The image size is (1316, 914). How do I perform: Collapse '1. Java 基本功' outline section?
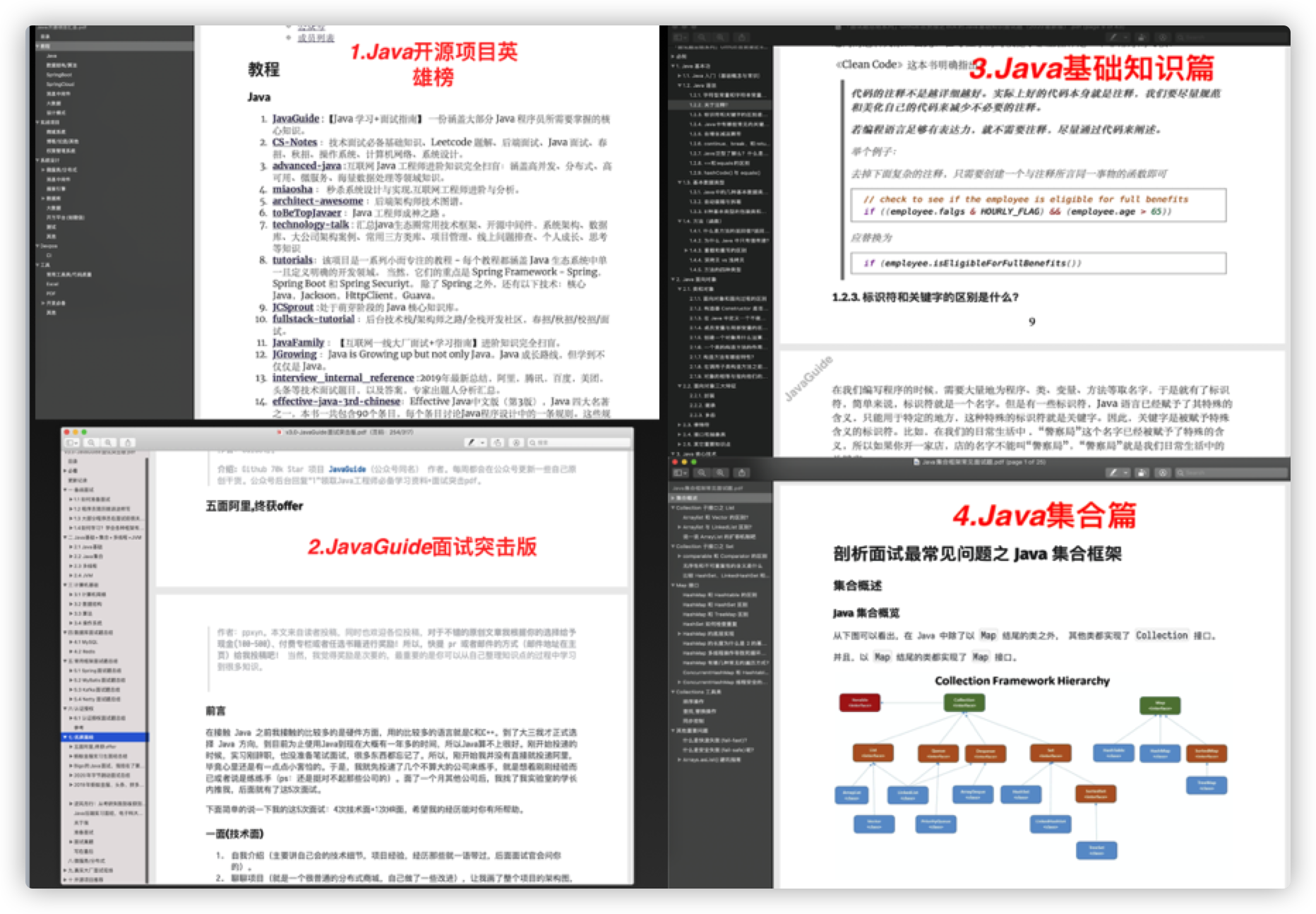pyautogui.click(x=673, y=66)
